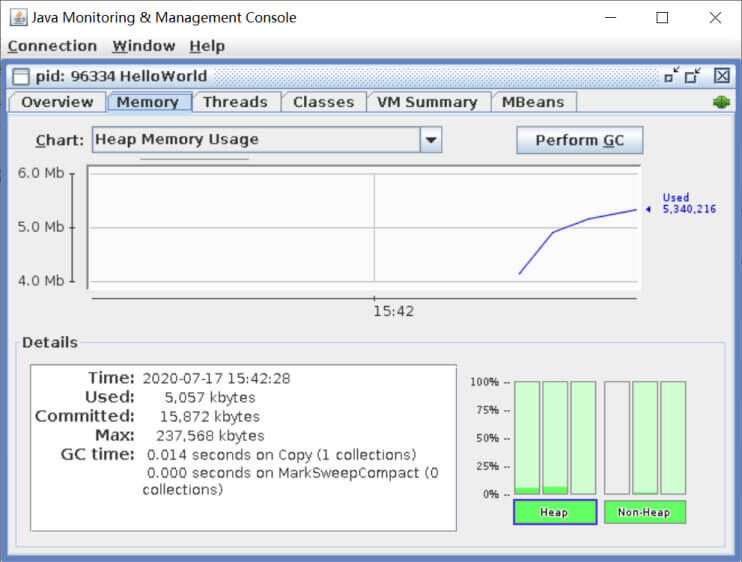Click the pid: 96334 HelloWorld title text
The height and width of the screenshot is (562, 742).
pos(122,76)
